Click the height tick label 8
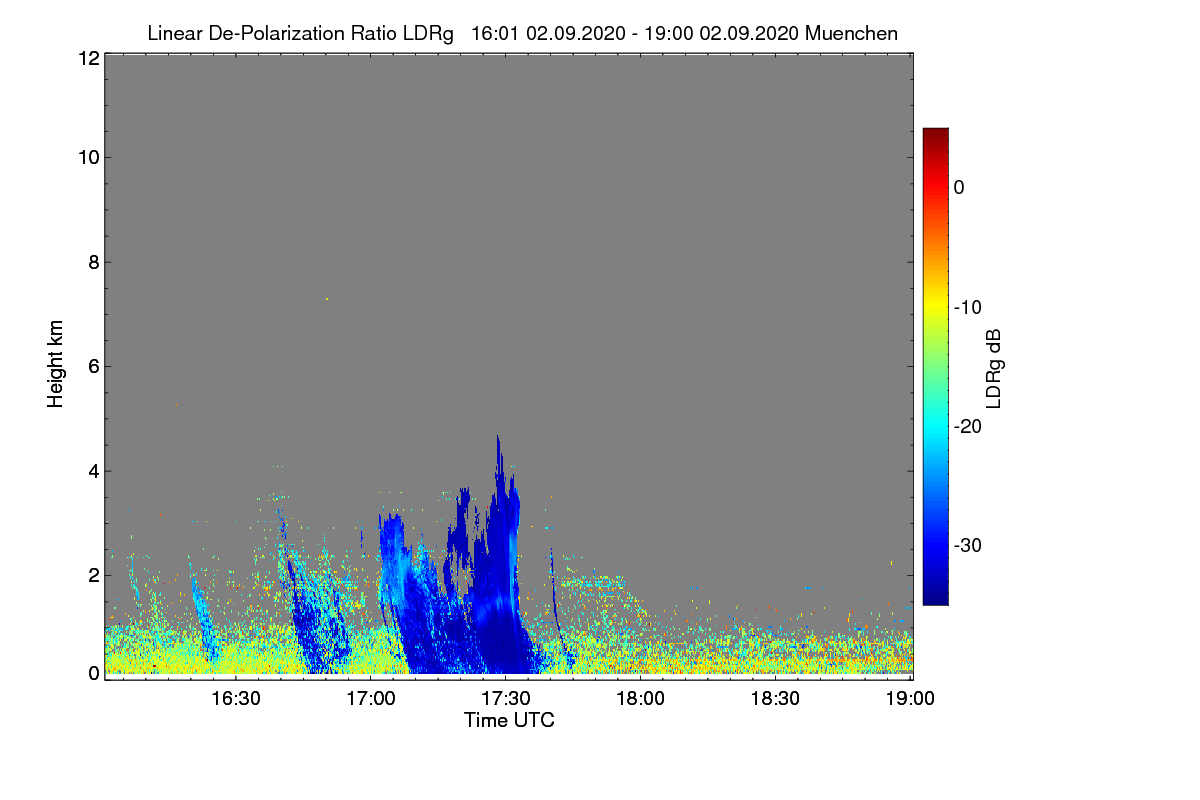 (x=93, y=262)
